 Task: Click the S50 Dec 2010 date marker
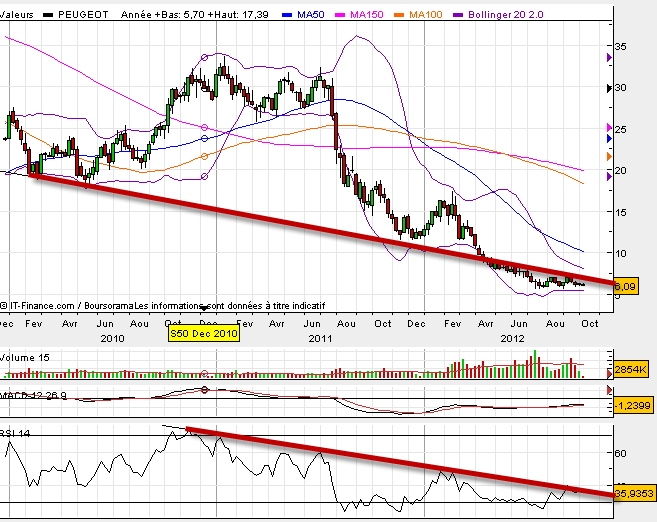pyautogui.click(x=203, y=334)
